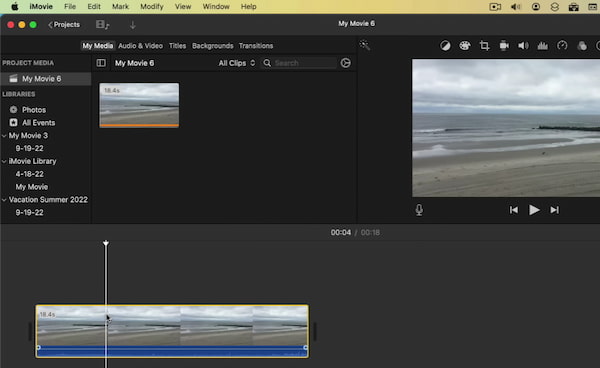Viewport: 600px width, 368px height.
Task: Select My Movie 6 in Project Media
Action: click(46, 79)
